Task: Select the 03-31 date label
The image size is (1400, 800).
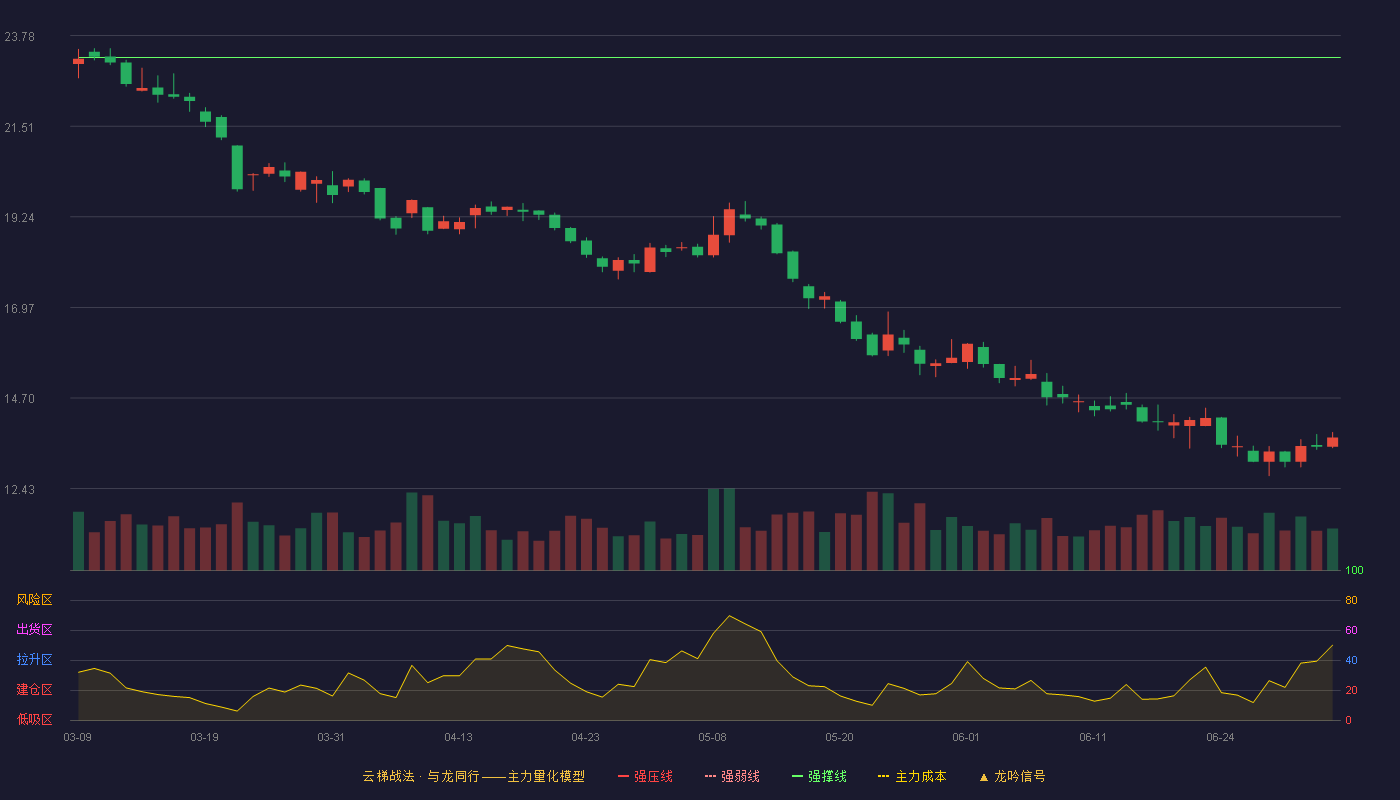Action: (331, 737)
